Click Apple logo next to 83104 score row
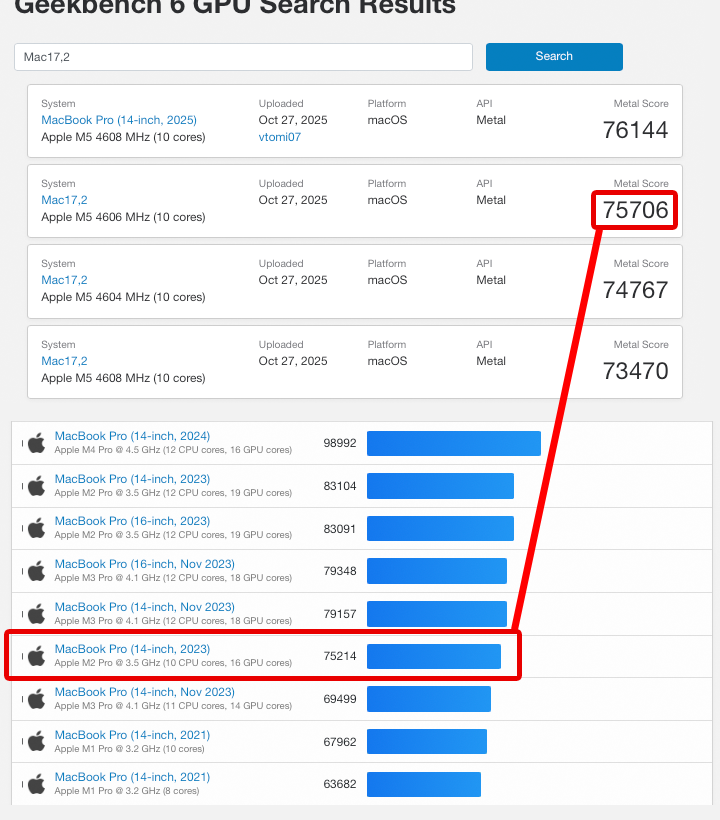 click(x=37, y=486)
